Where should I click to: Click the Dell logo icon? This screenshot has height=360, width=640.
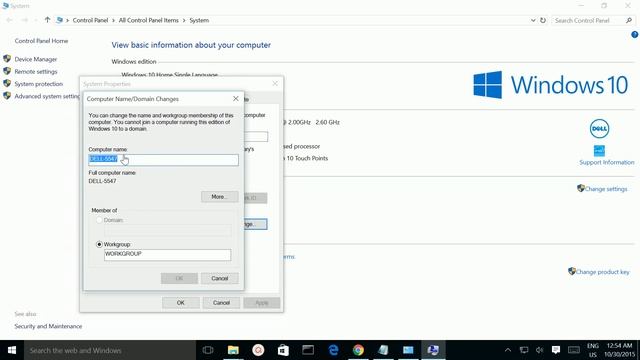pos(599,129)
